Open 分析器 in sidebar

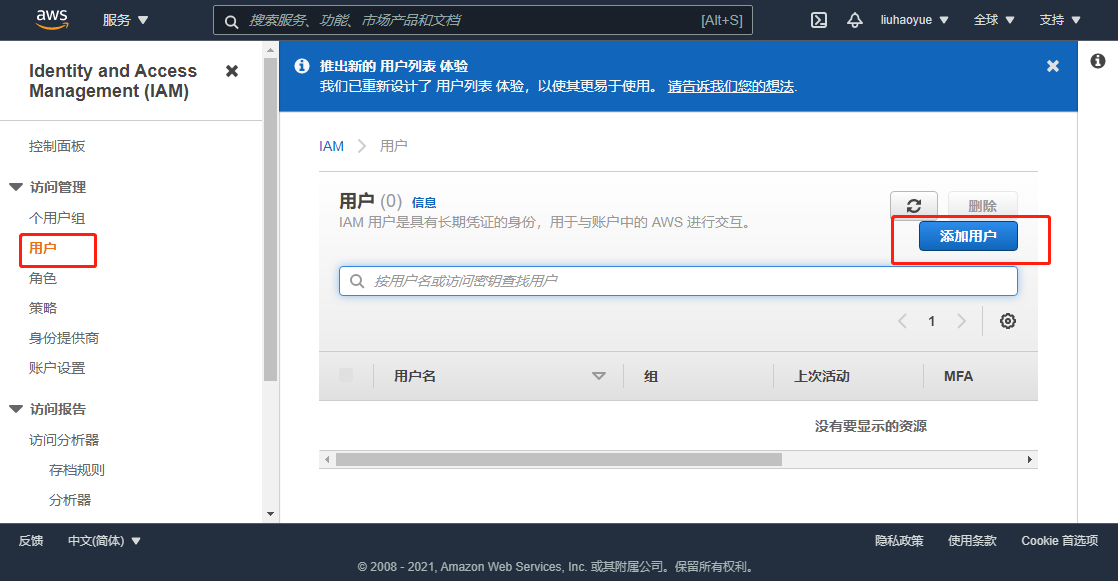[x=70, y=500]
